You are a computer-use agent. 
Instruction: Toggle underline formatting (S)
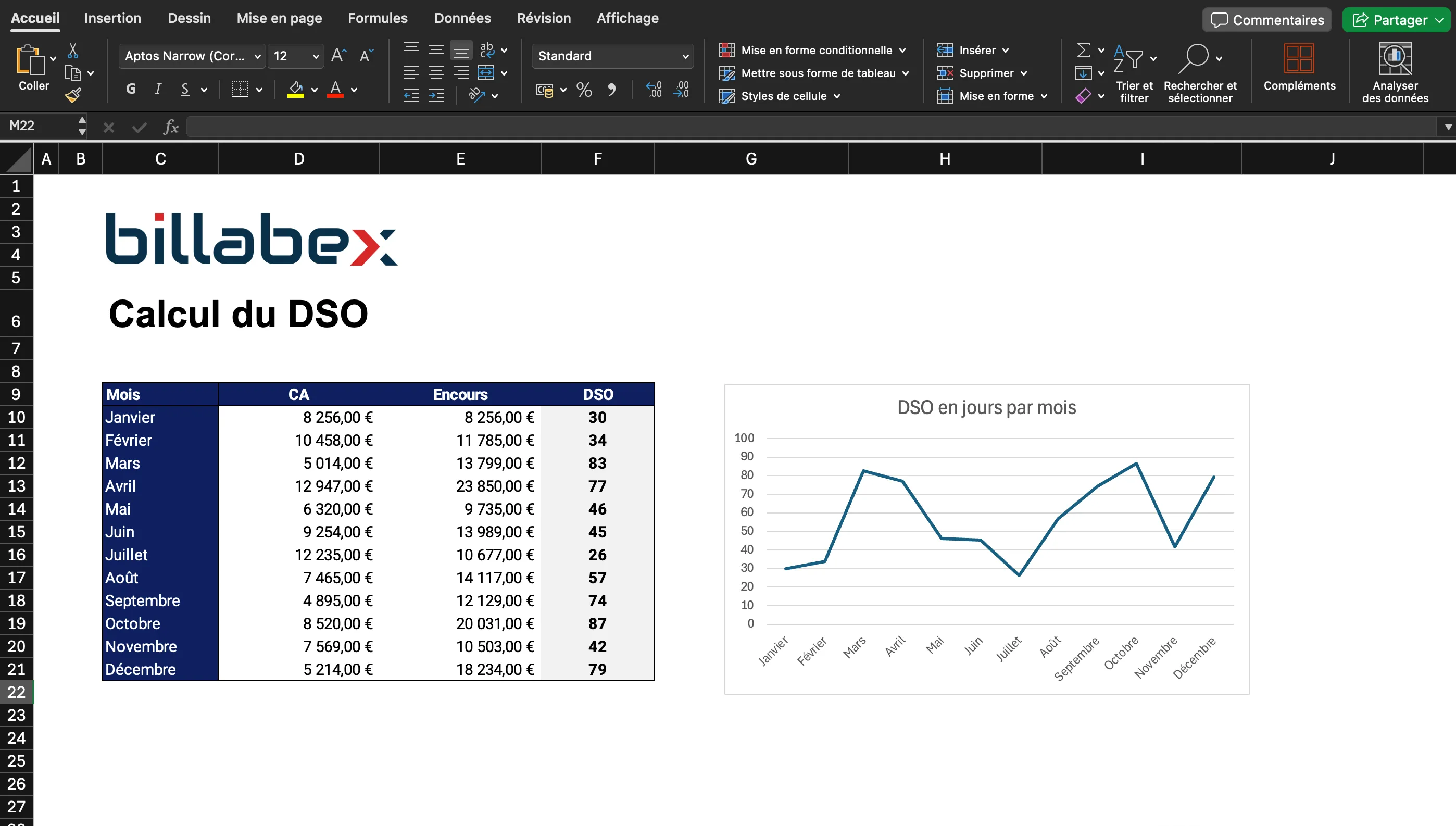[185, 89]
